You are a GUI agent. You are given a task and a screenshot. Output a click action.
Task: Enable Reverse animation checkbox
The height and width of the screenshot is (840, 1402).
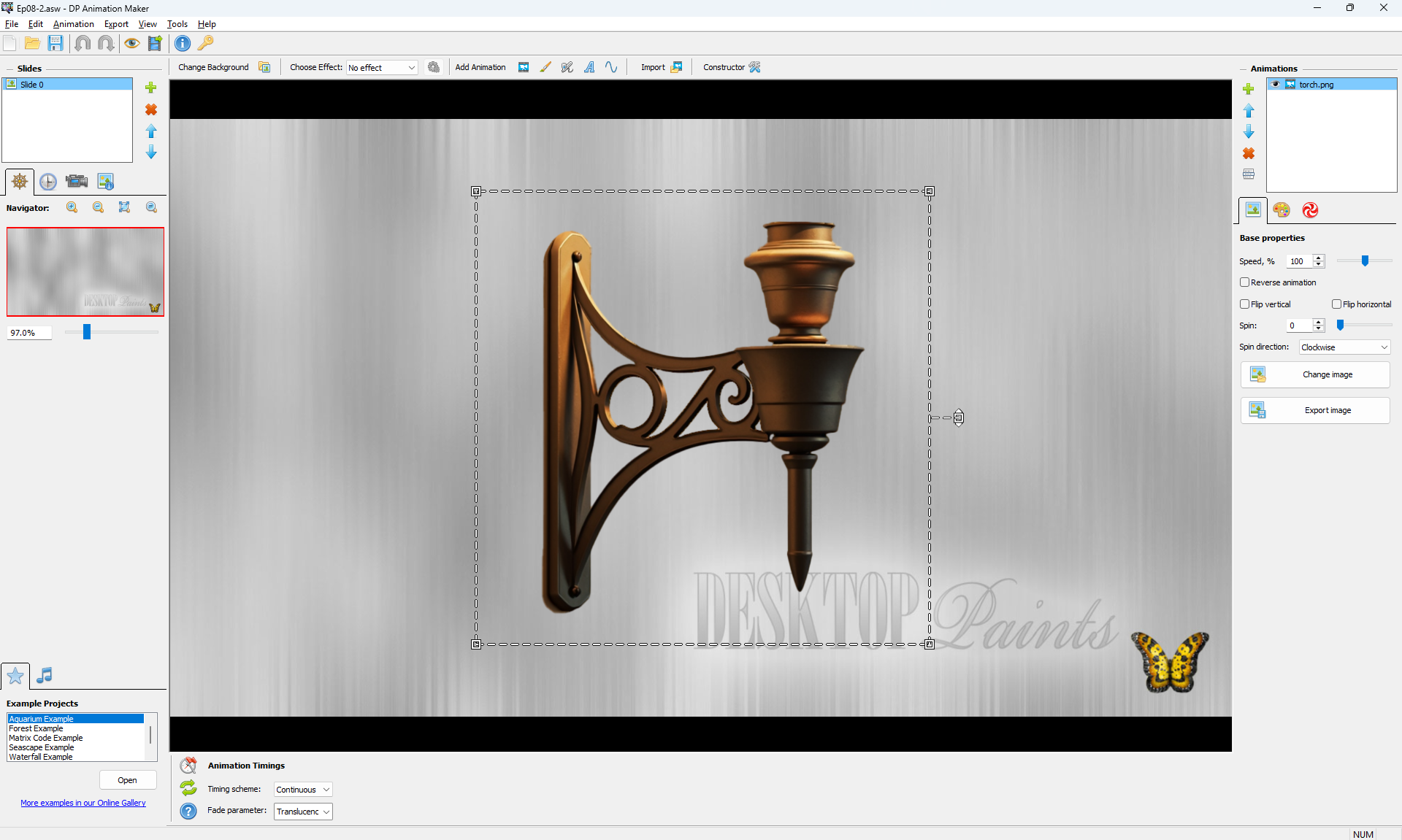tap(1245, 282)
